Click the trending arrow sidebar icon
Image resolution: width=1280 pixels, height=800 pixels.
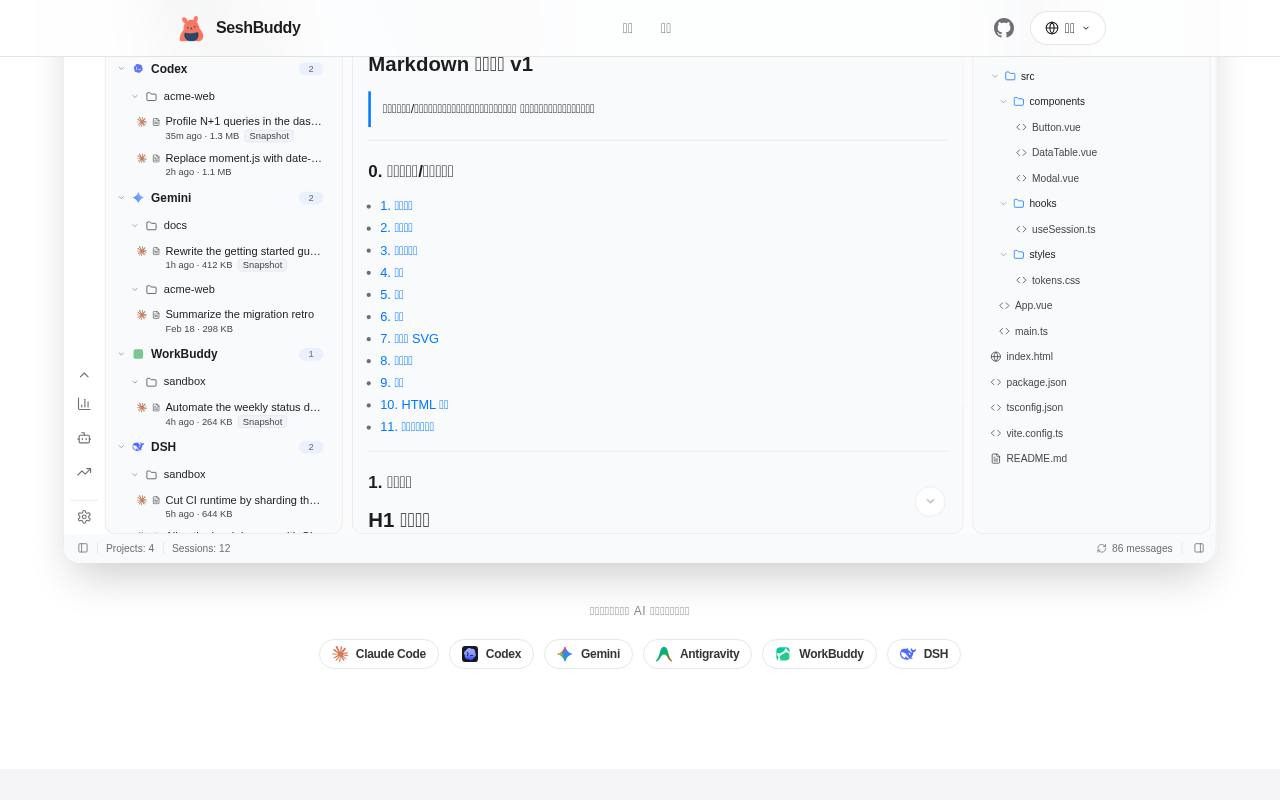point(84,472)
